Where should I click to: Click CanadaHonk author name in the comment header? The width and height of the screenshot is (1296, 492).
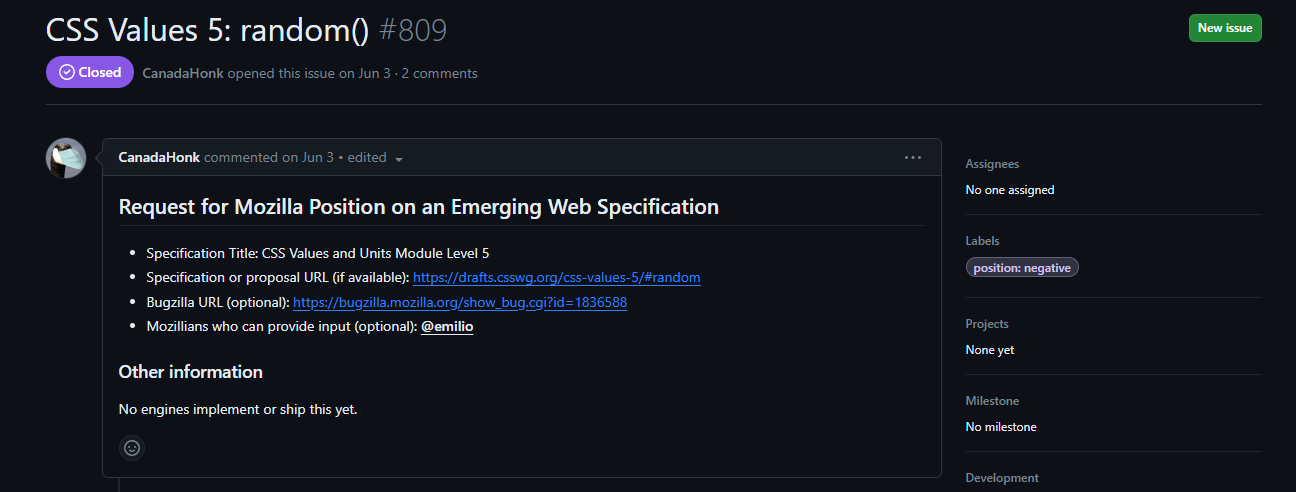tap(159, 157)
